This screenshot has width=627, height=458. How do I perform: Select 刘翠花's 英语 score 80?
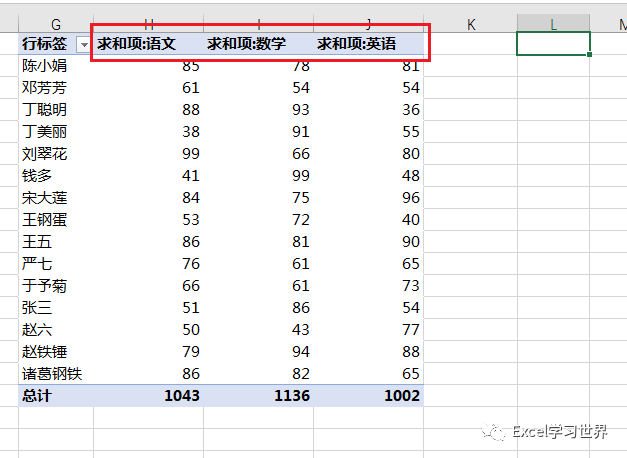pyautogui.click(x=369, y=154)
